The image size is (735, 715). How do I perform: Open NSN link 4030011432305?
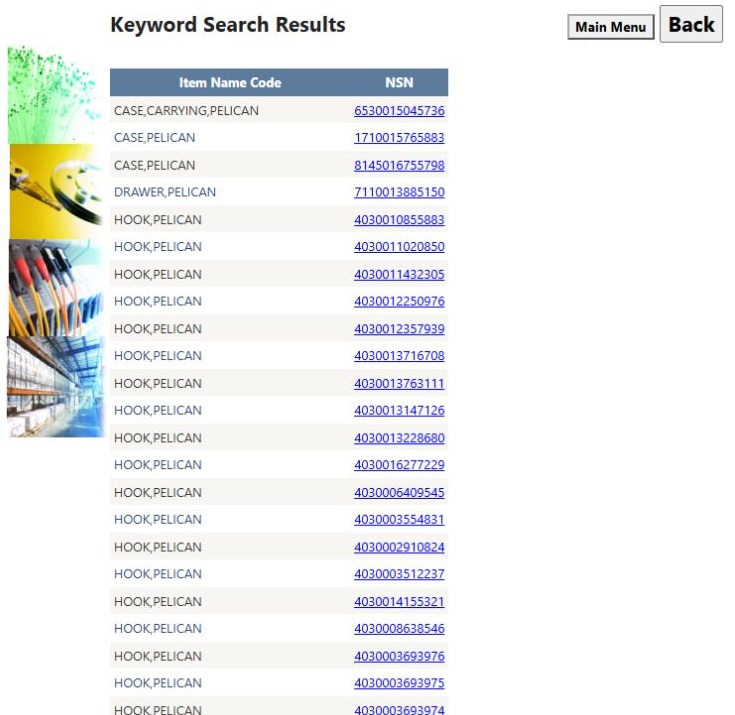point(399,274)
